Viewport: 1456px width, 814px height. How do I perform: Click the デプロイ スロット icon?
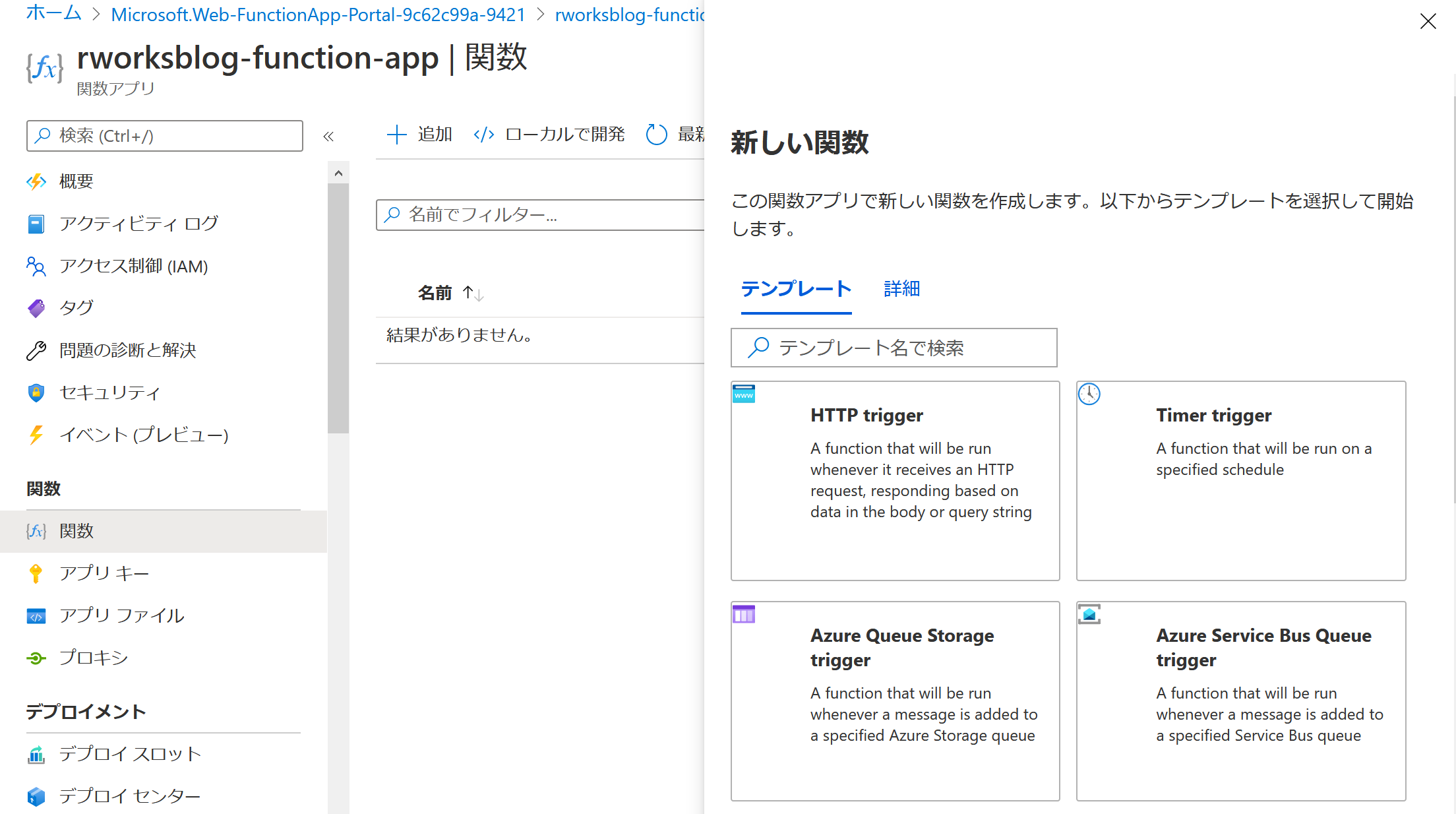coord(36,754)
